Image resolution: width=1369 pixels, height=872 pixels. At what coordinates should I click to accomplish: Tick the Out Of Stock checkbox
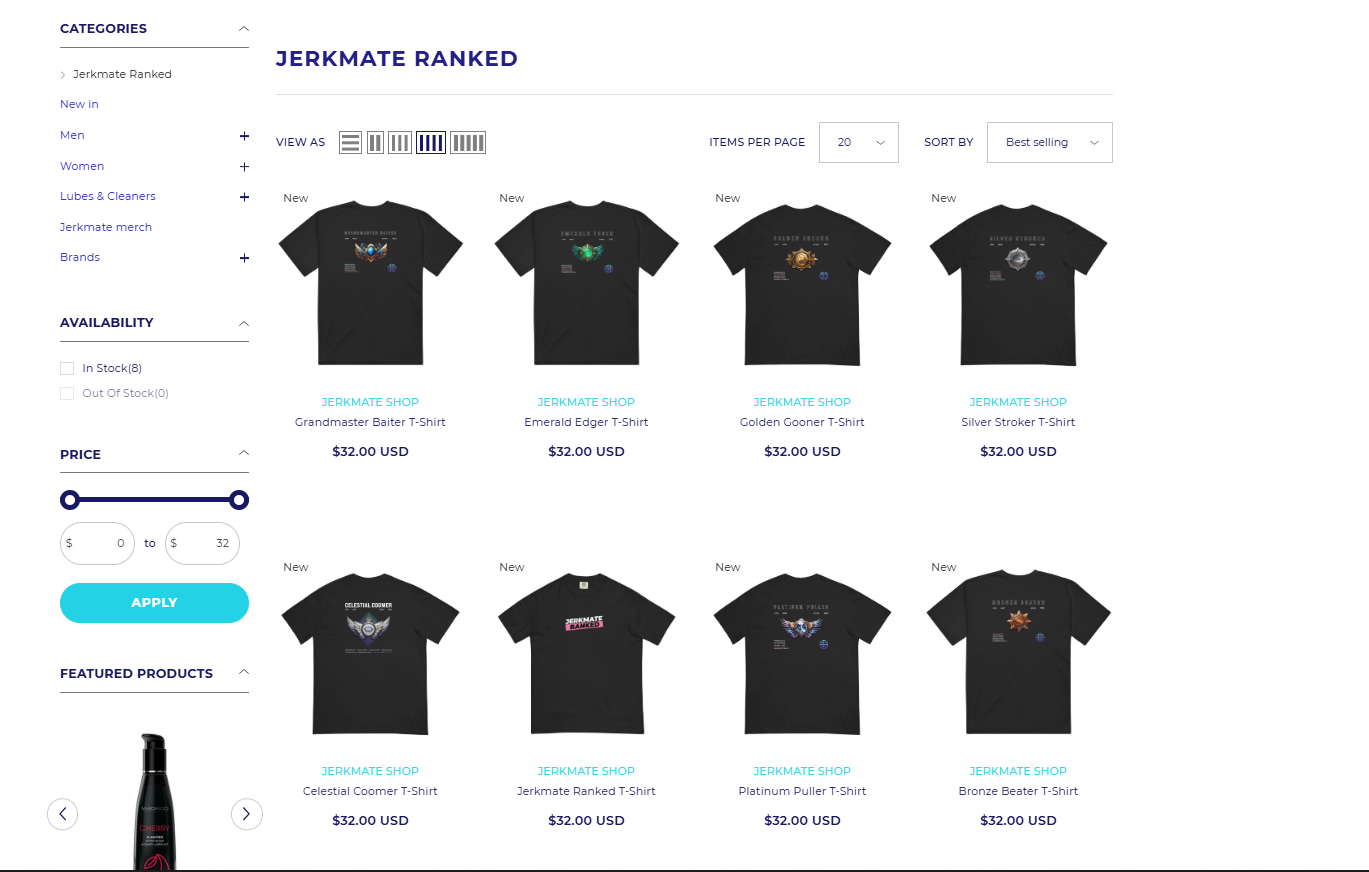tap(67, 393)
